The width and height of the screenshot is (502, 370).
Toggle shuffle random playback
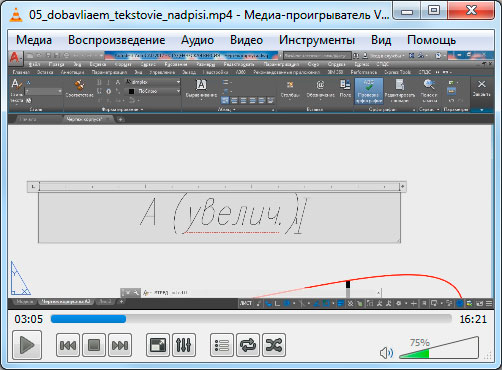coord(274,345)
